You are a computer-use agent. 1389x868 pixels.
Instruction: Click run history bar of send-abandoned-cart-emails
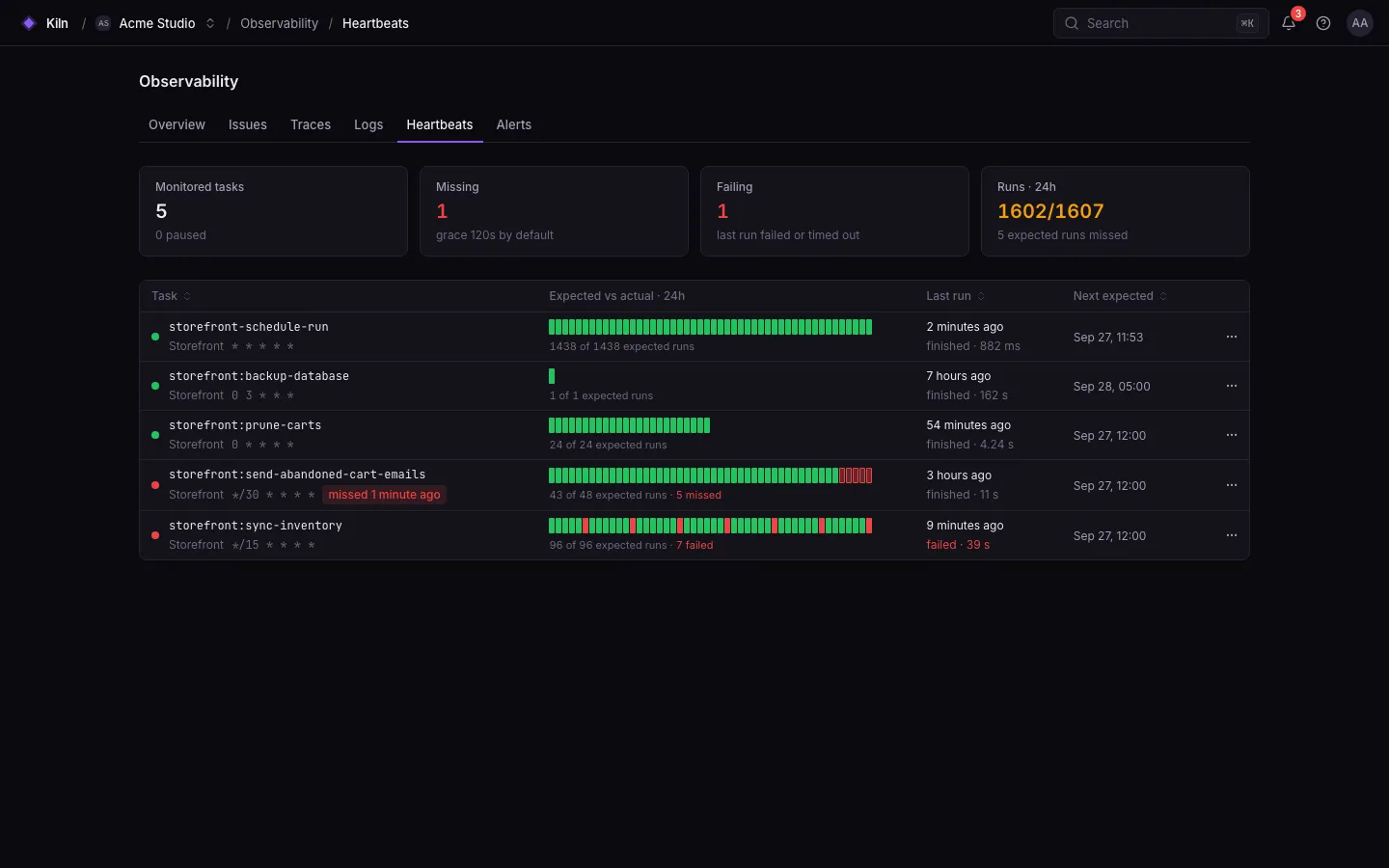tap(711, 475)
